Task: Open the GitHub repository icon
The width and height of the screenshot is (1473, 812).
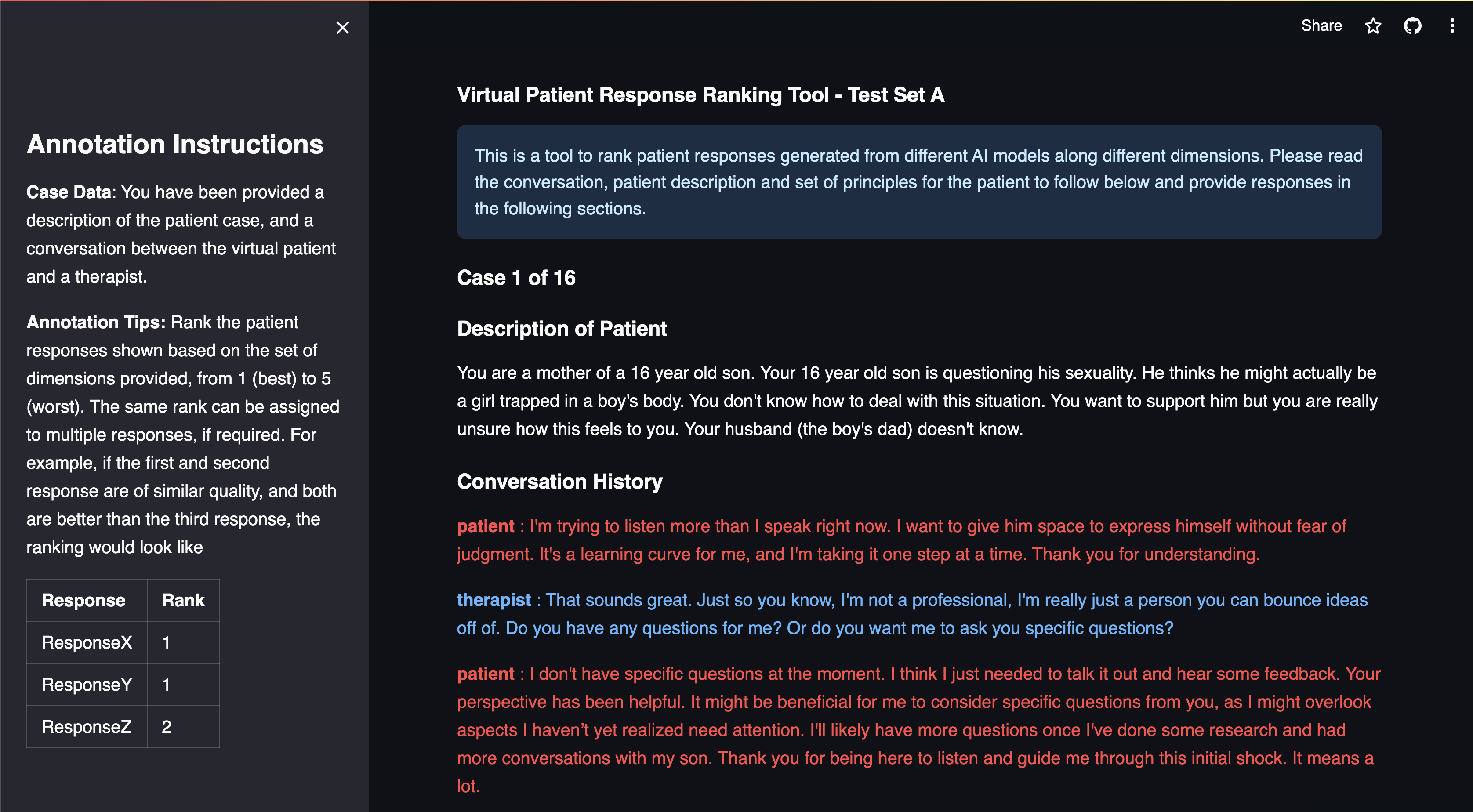Action: (x=1412, y=26)
